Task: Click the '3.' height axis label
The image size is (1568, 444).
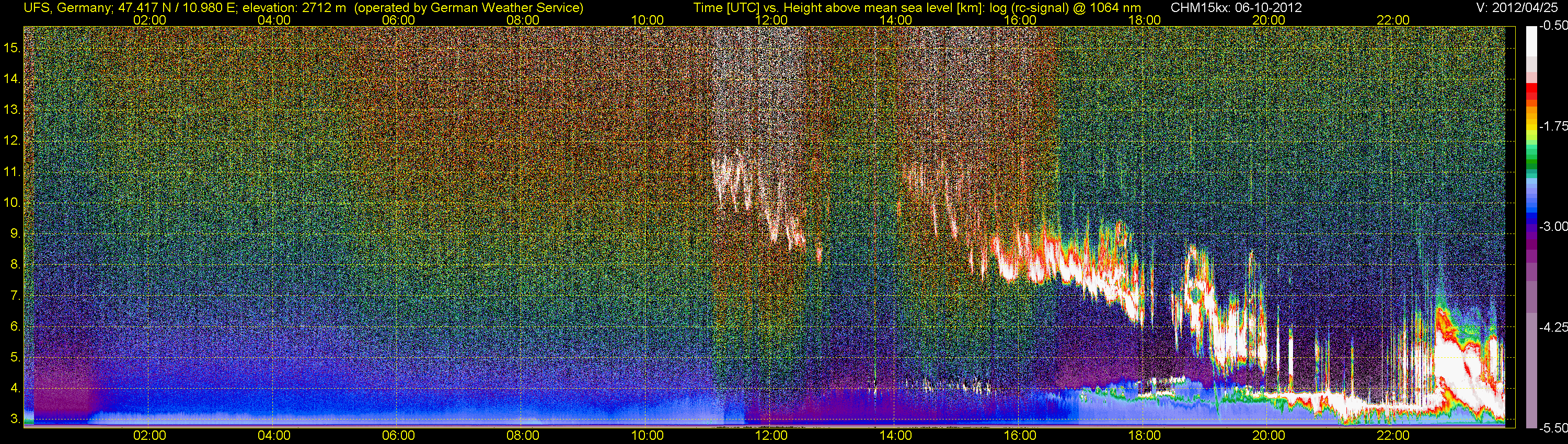Action: (x=16, y=419)
